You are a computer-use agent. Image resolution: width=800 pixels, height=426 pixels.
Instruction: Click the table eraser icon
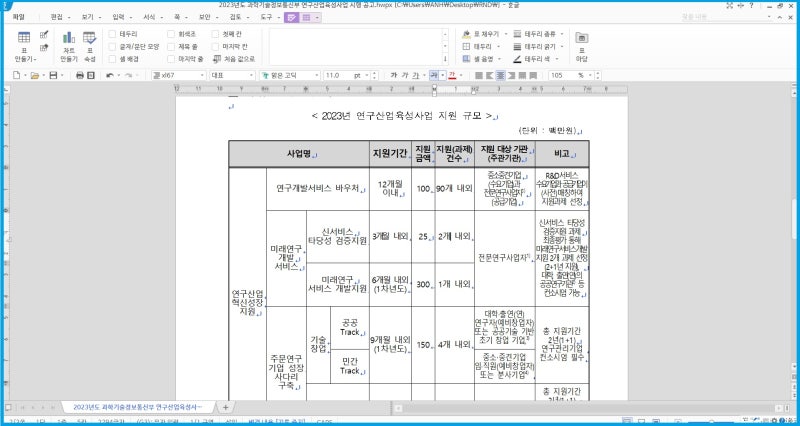[44, 47]
